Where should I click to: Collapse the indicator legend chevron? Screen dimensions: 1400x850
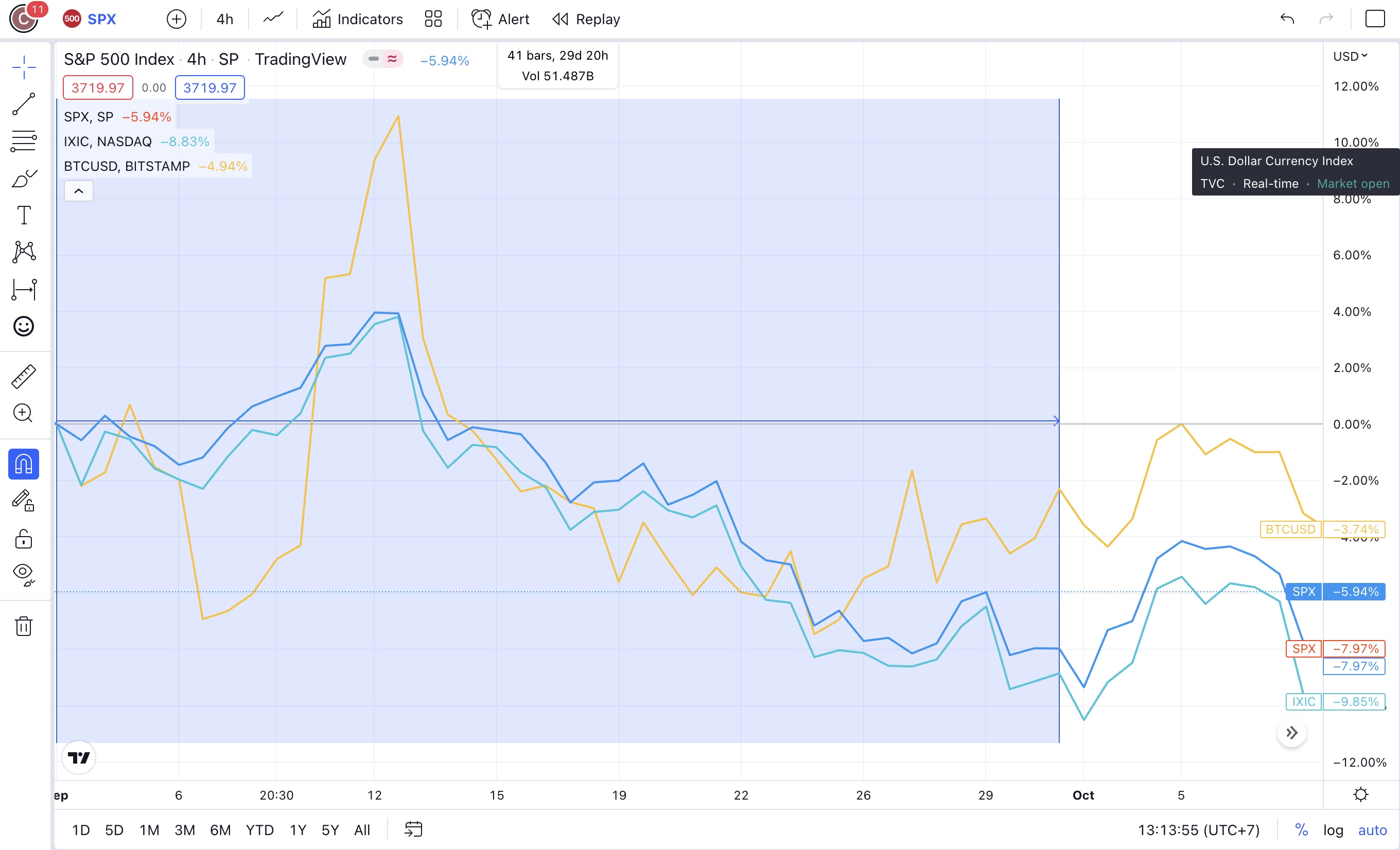[79, 191]
